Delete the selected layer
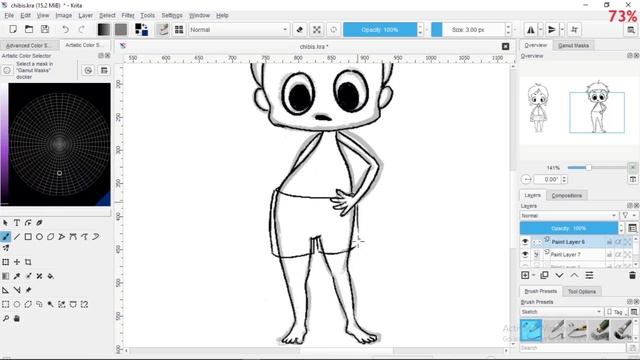640x360 pixels. (632, 276)
